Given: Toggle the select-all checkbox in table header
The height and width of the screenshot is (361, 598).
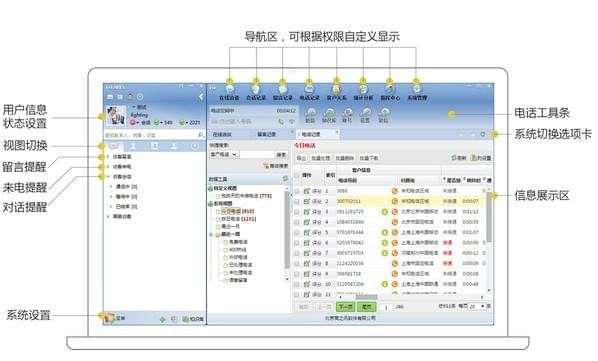Looking at the screenshot, I should (x=297, y=175).
